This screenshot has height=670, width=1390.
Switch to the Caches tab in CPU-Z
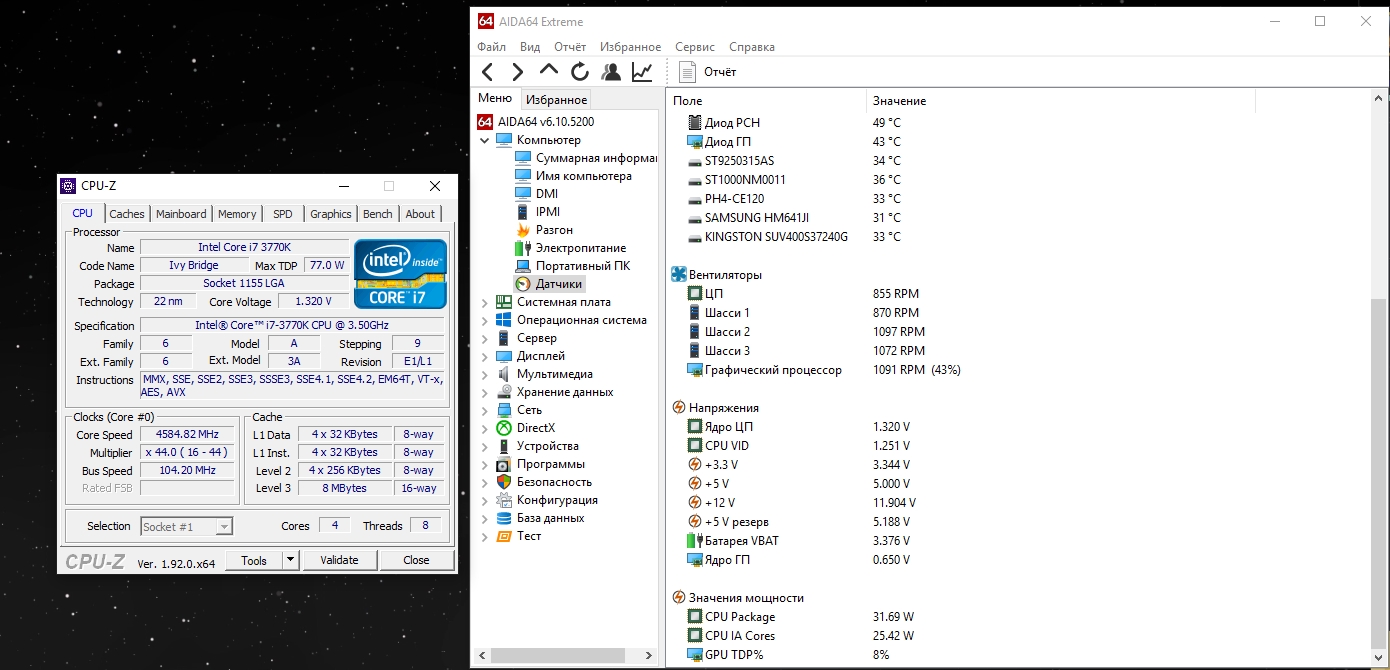127,214
